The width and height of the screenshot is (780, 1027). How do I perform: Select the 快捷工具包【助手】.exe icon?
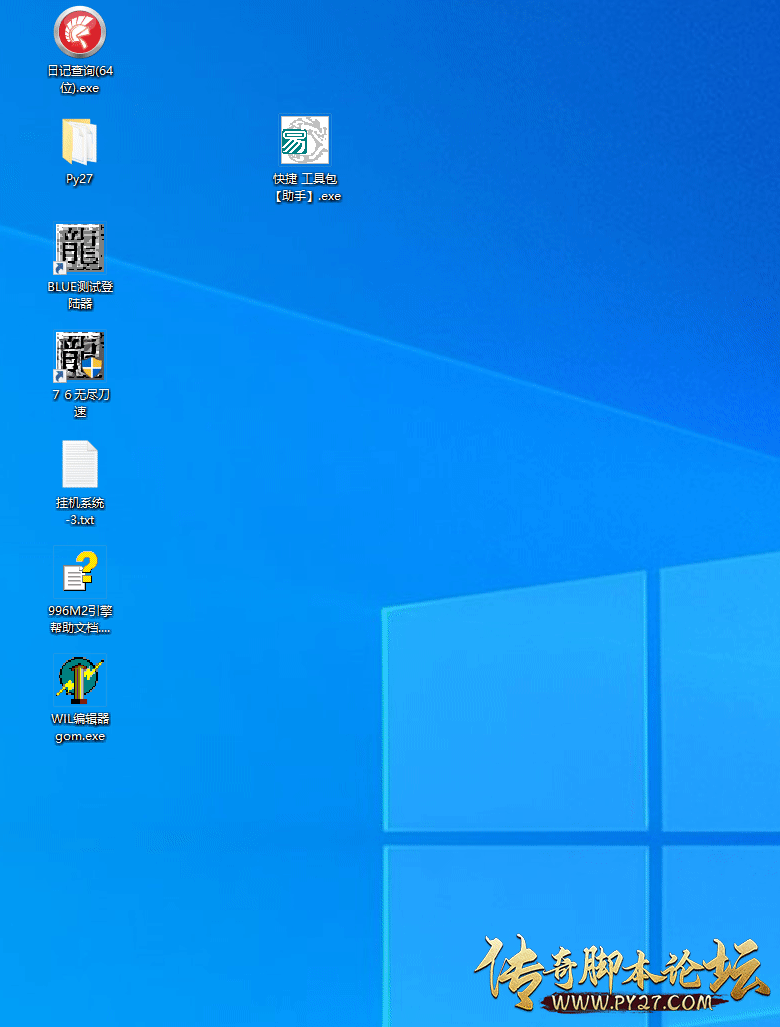point(305,140)
